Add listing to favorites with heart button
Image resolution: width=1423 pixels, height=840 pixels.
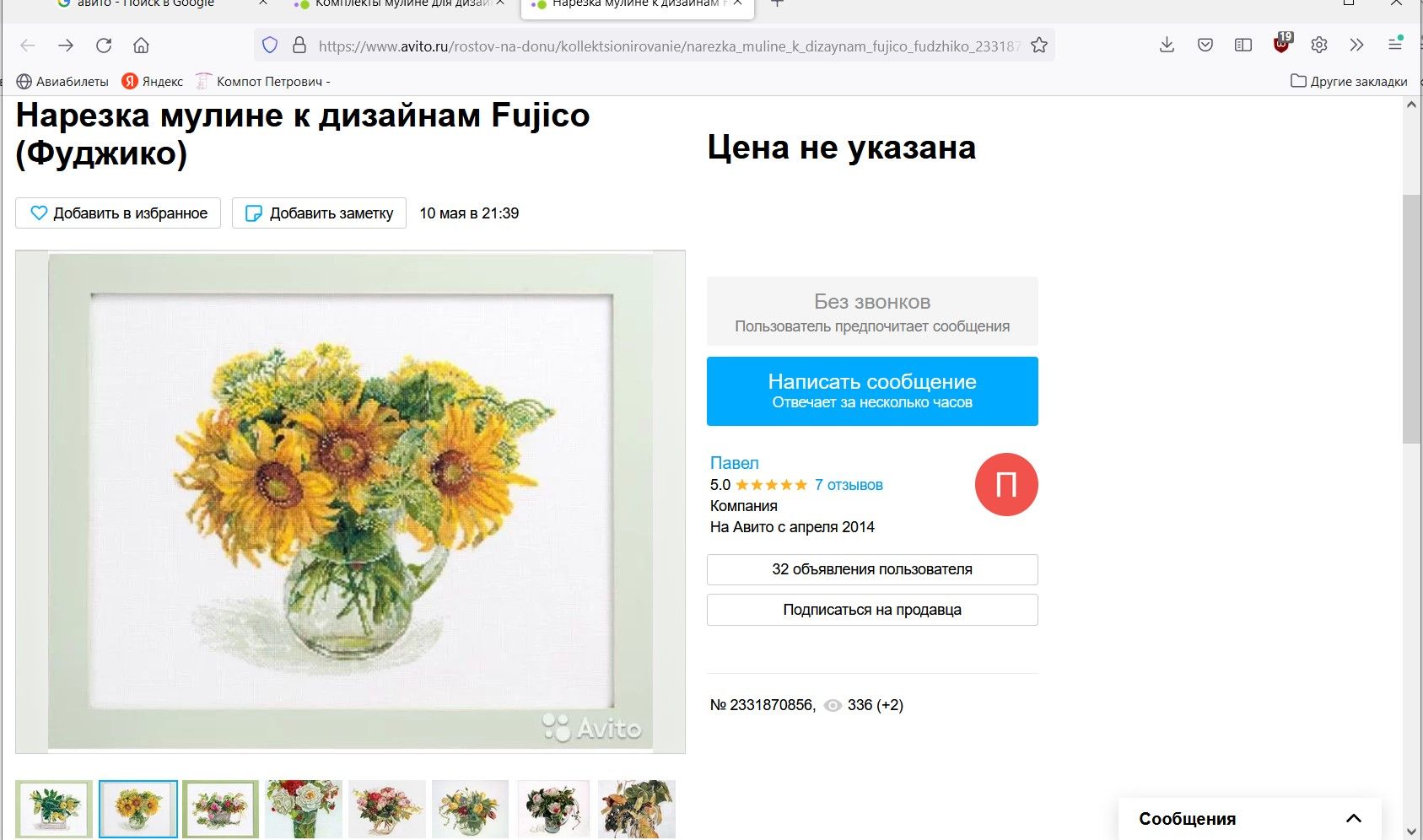(118, 213)
